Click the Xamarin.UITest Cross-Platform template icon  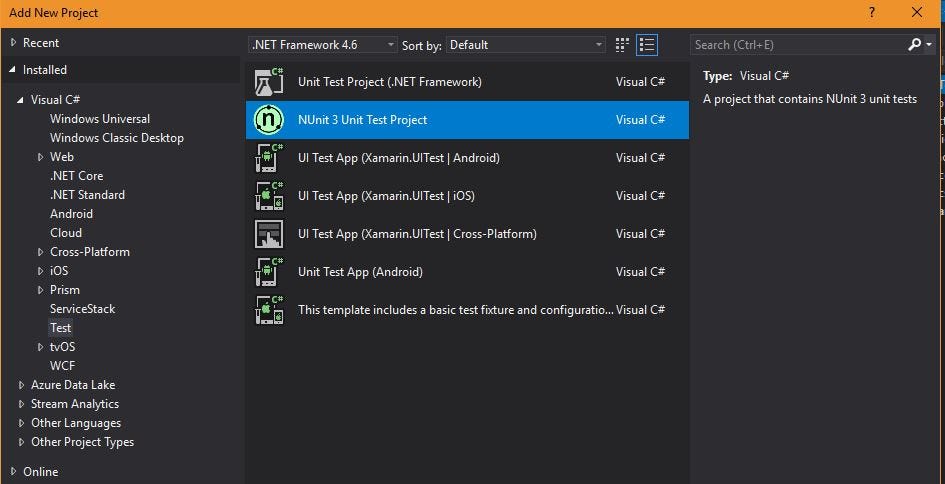pyautogui.click(x=270, y=234)
